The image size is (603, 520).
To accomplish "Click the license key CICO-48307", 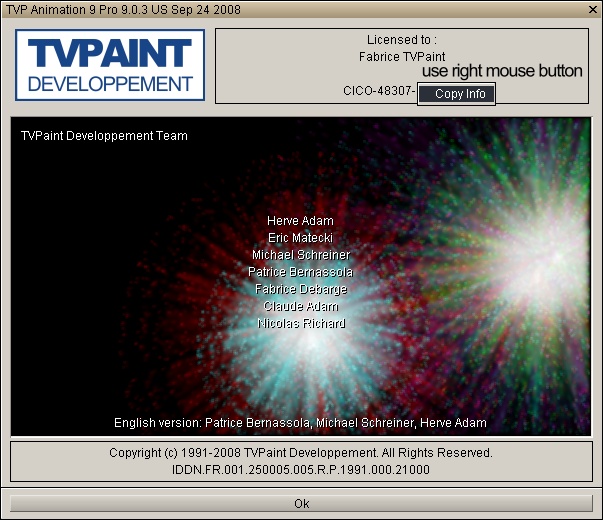I will pyautogui.click(x=380, y=91).
